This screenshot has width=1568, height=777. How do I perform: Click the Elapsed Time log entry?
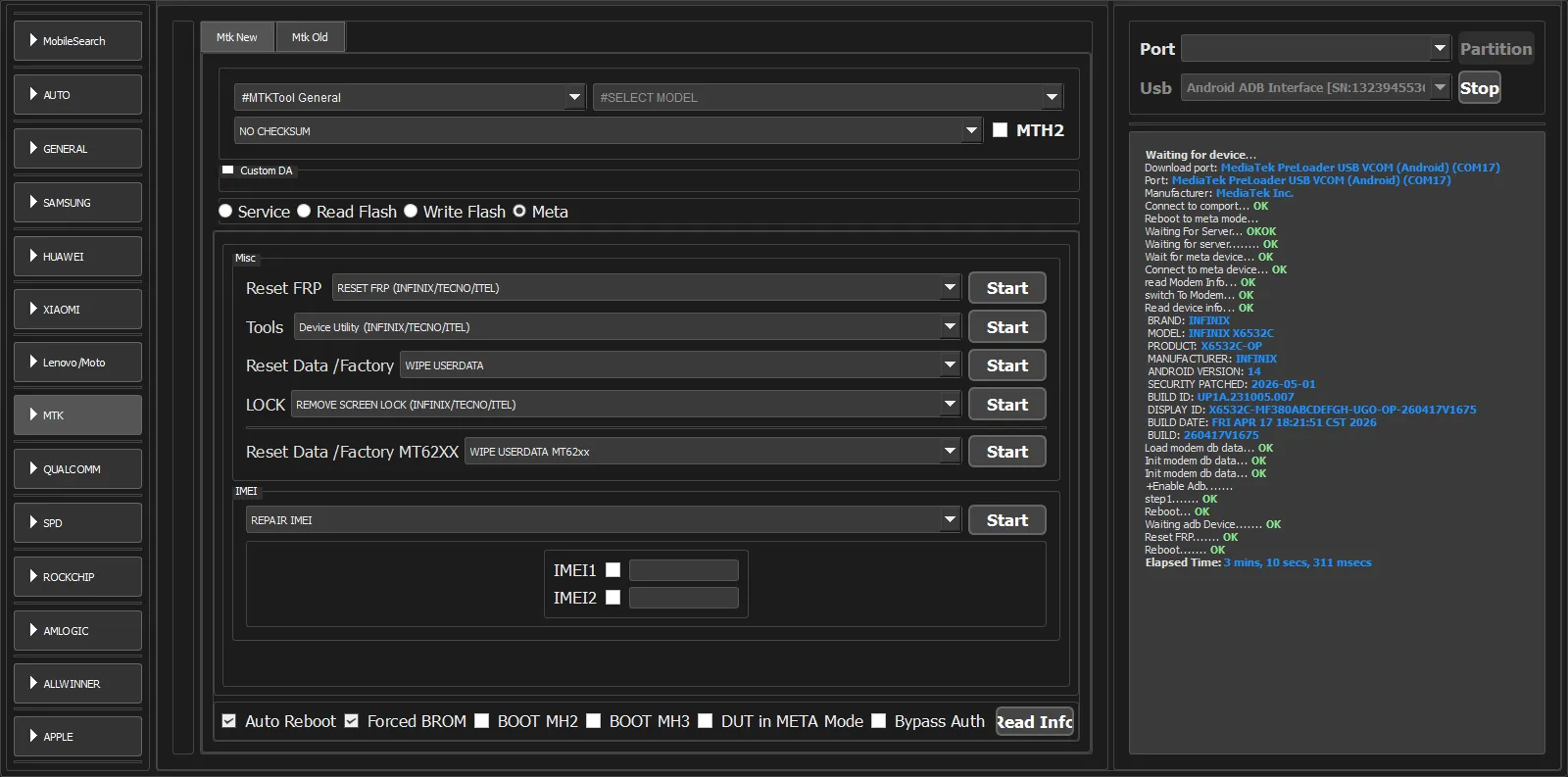(x=1258, y=562)
